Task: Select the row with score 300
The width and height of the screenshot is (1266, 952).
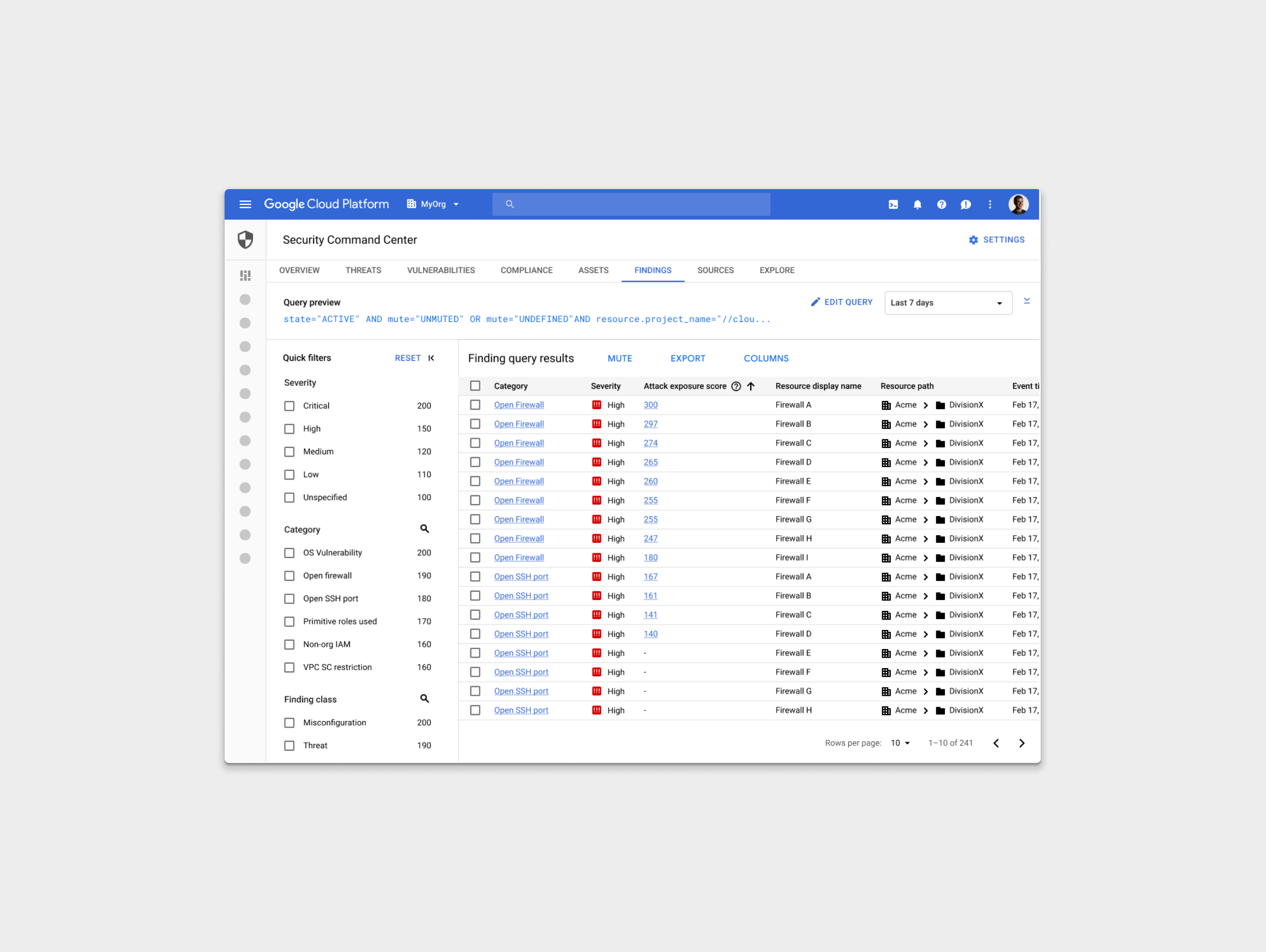Action: 475,405
